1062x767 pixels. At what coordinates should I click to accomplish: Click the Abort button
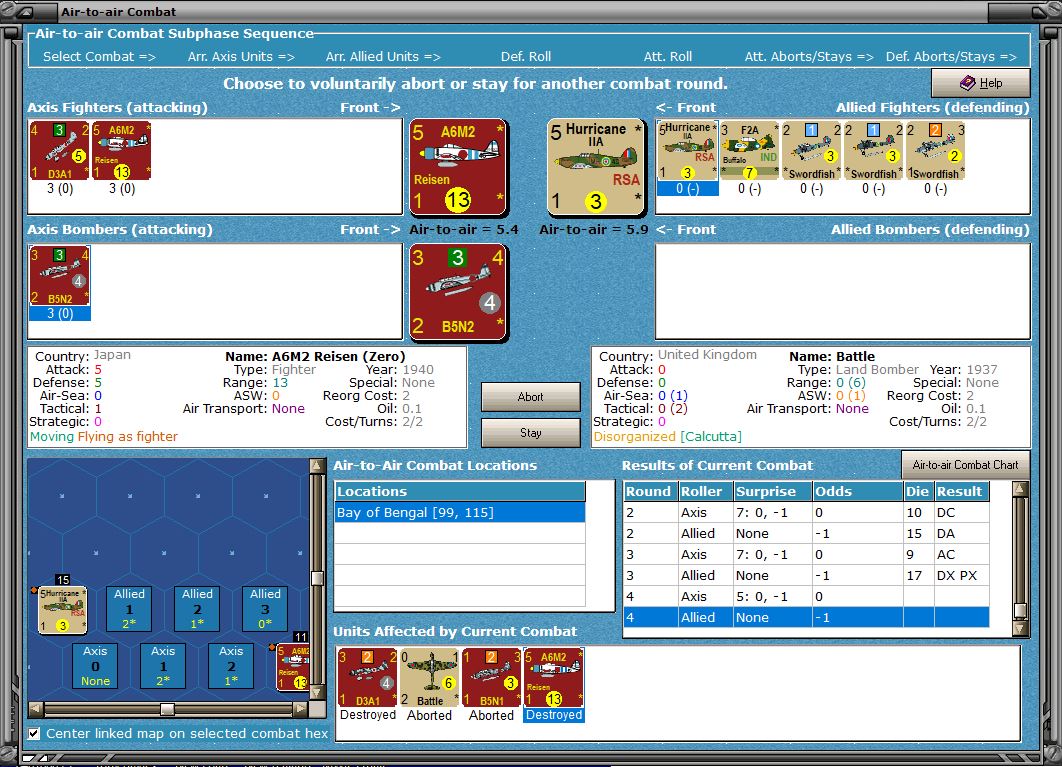(530, 397)
